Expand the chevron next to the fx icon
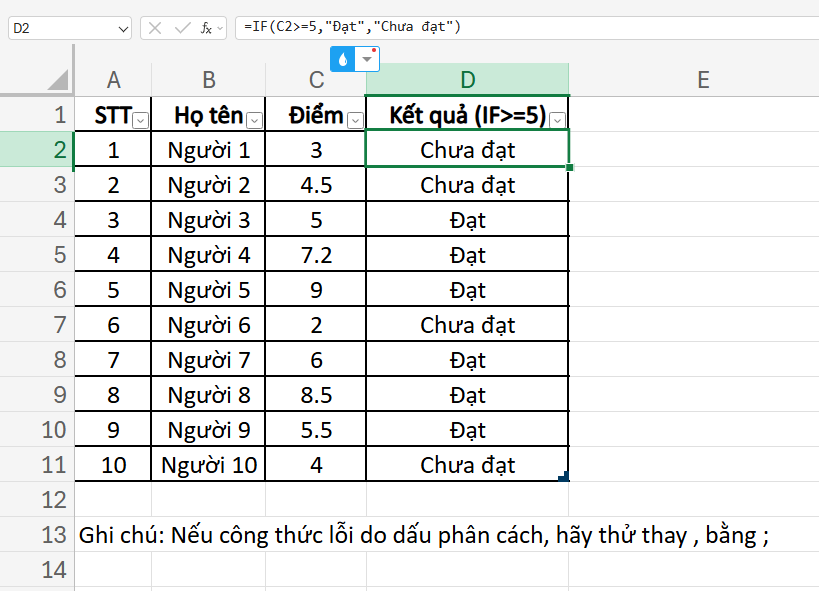 (220, 28)
